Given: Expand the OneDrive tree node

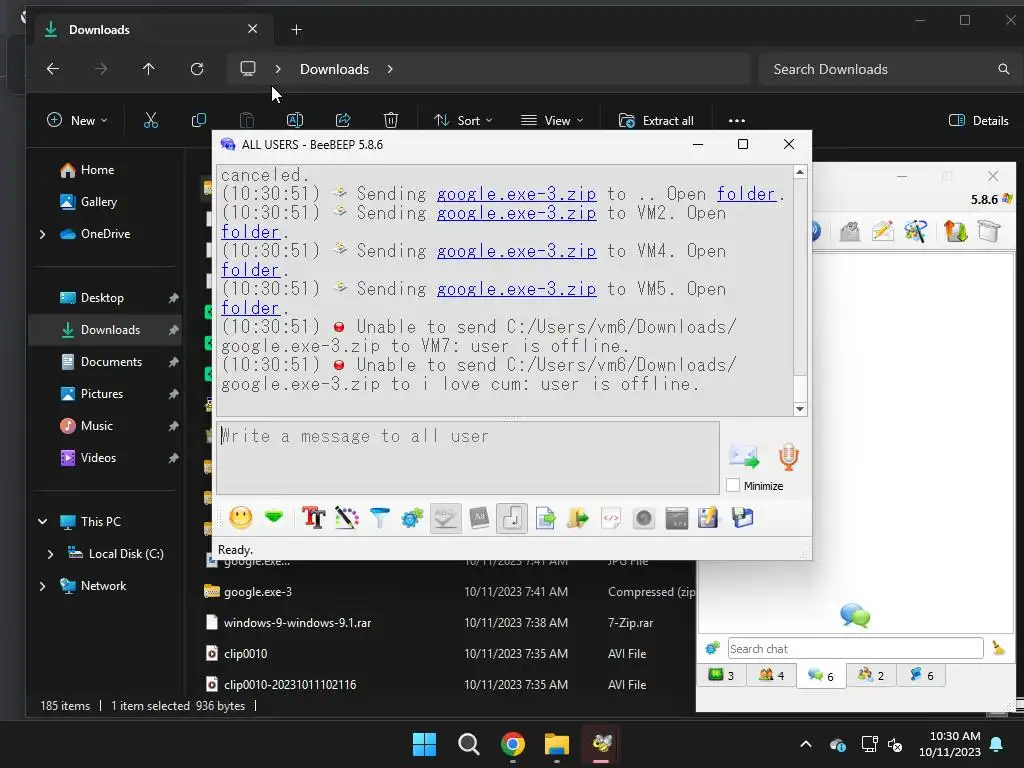Looking at the screenshot, I should coord(42,234).
